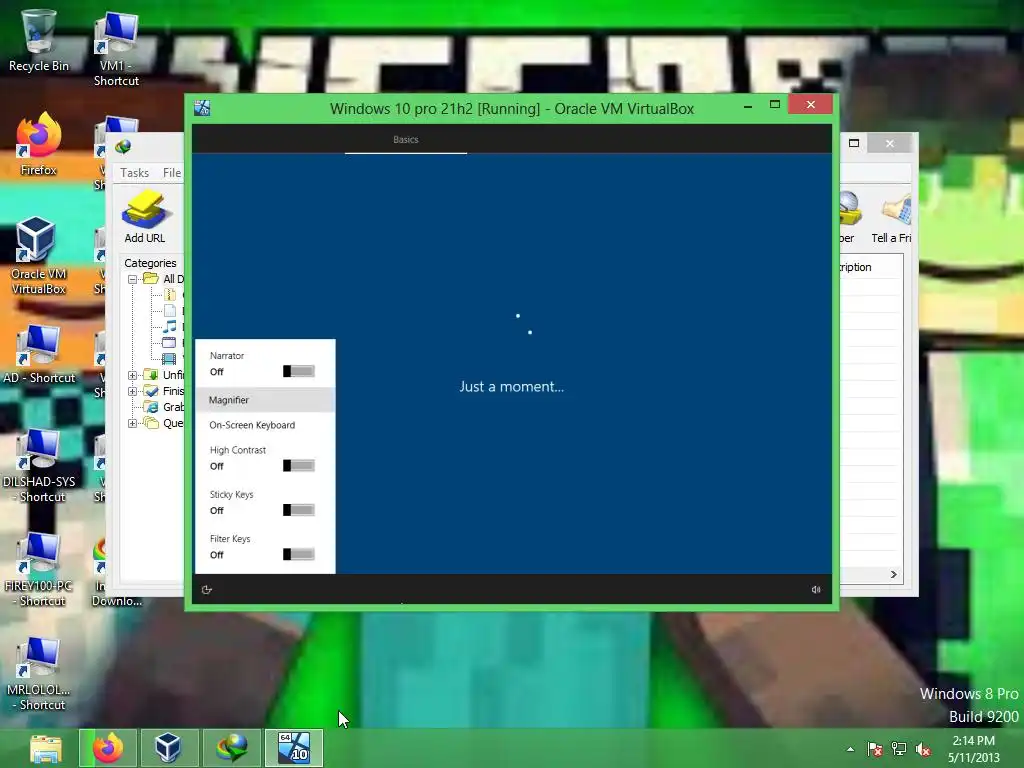Screen dimensions: 1024x768
Task: Click the Categories panel heading
Action: coord(150,263)
